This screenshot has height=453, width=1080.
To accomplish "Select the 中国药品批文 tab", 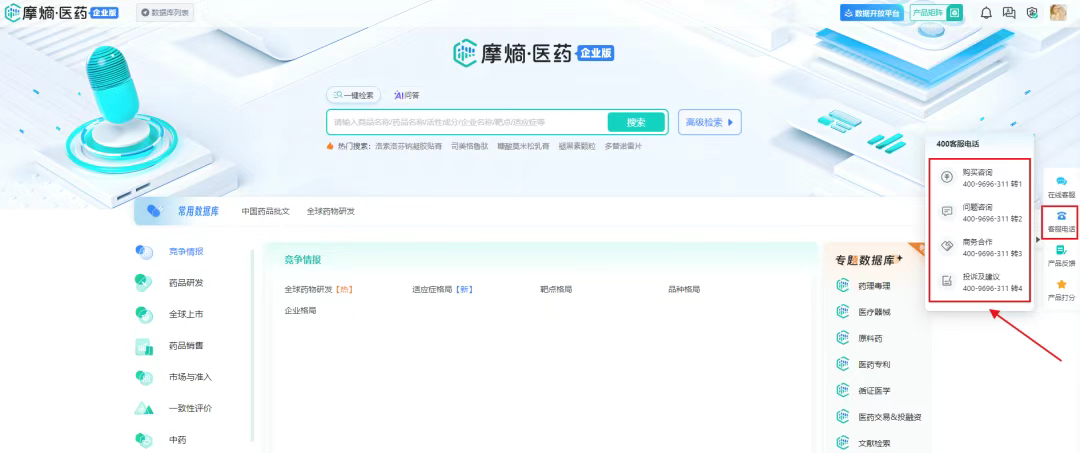I will [x=266, y=211].
